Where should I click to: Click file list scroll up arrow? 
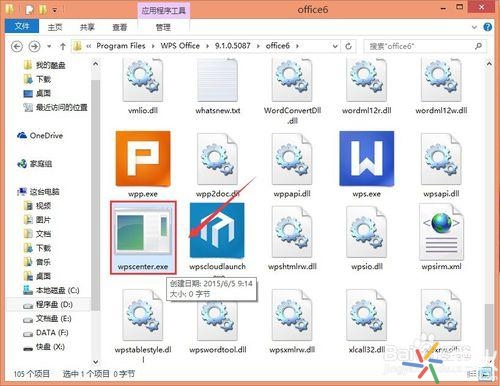[489, 63]
